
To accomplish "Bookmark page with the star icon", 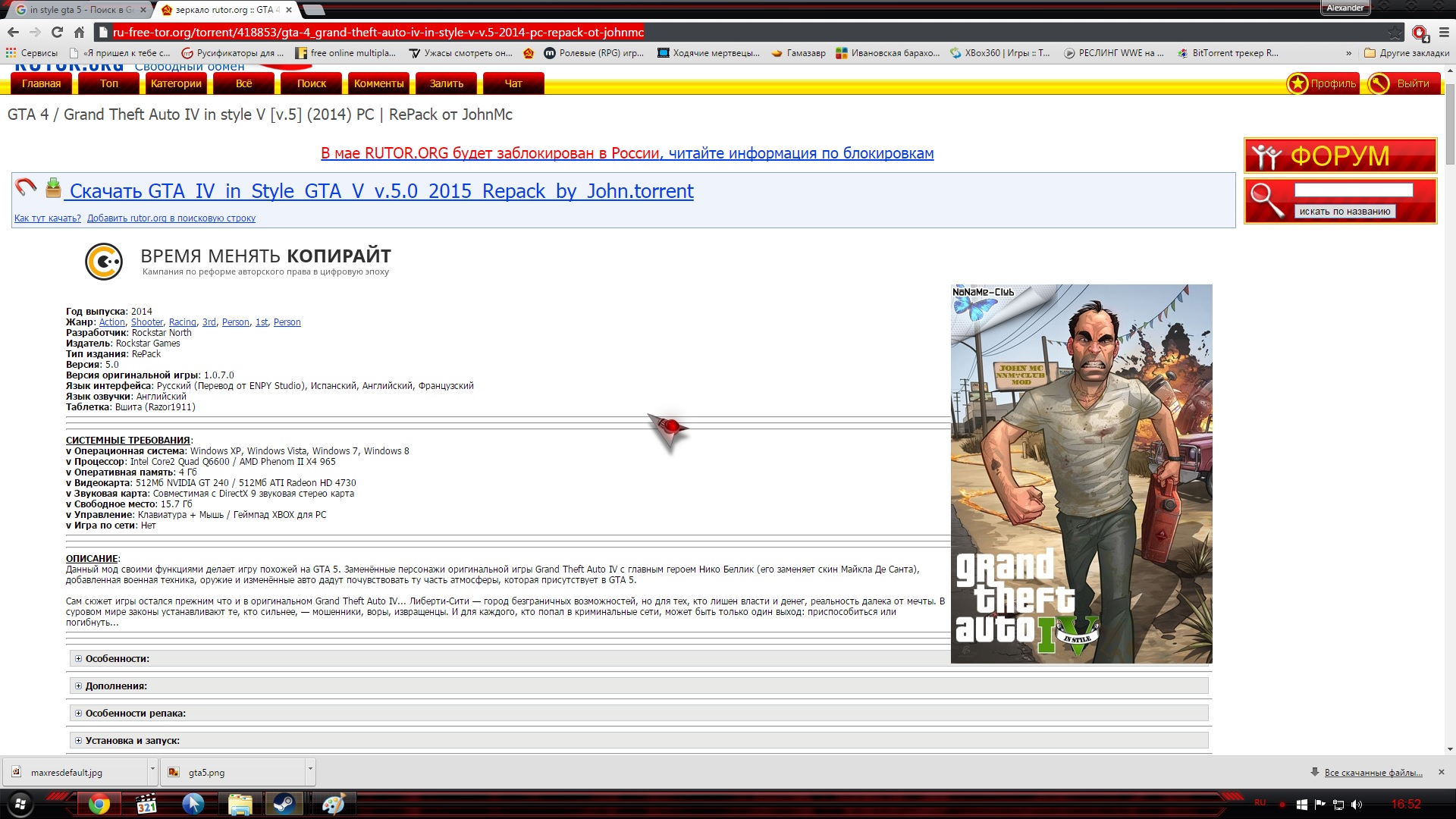I will click(x=1395, y=33).
